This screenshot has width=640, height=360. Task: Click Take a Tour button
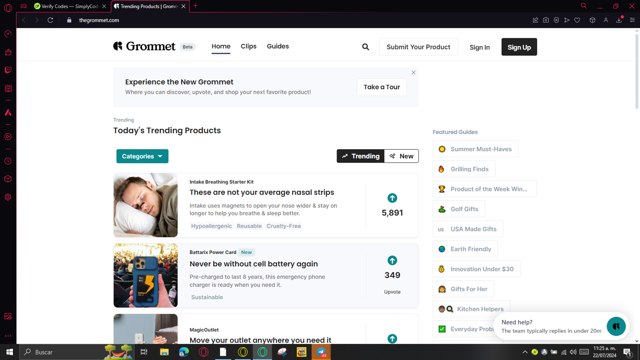[382, 87]
